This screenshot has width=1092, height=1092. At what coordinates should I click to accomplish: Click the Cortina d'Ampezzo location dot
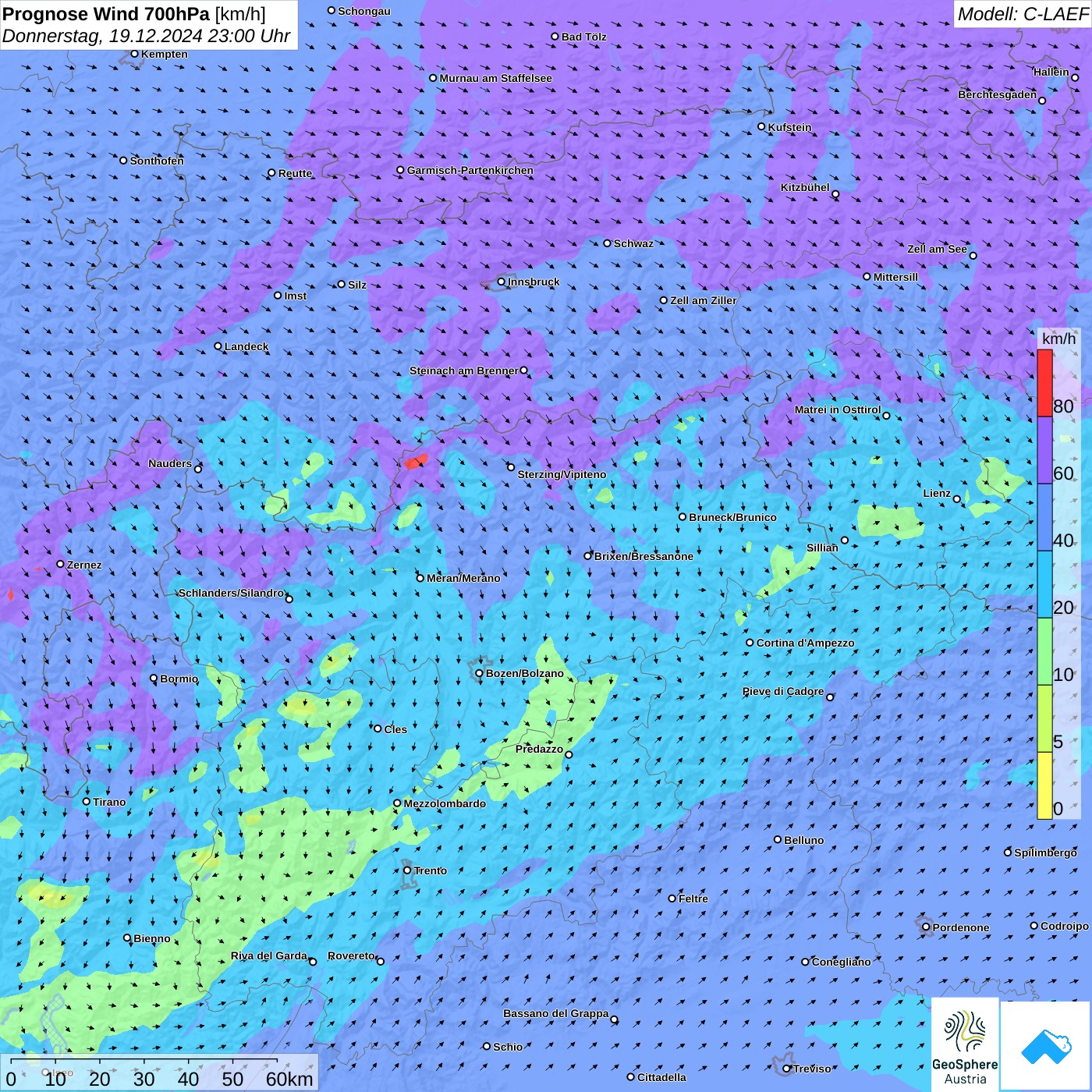click(x=750, y=643)
